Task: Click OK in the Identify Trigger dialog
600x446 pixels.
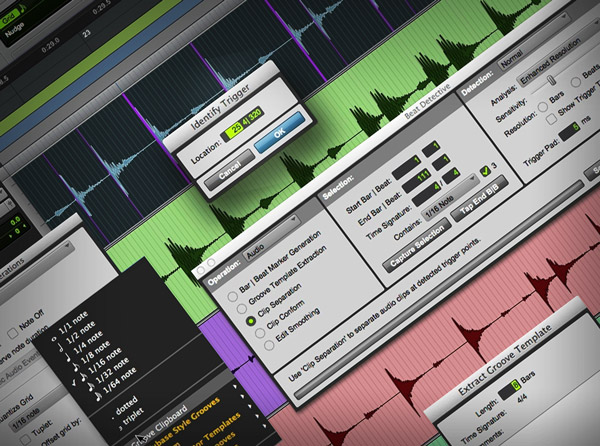Action: coord(280,132)
